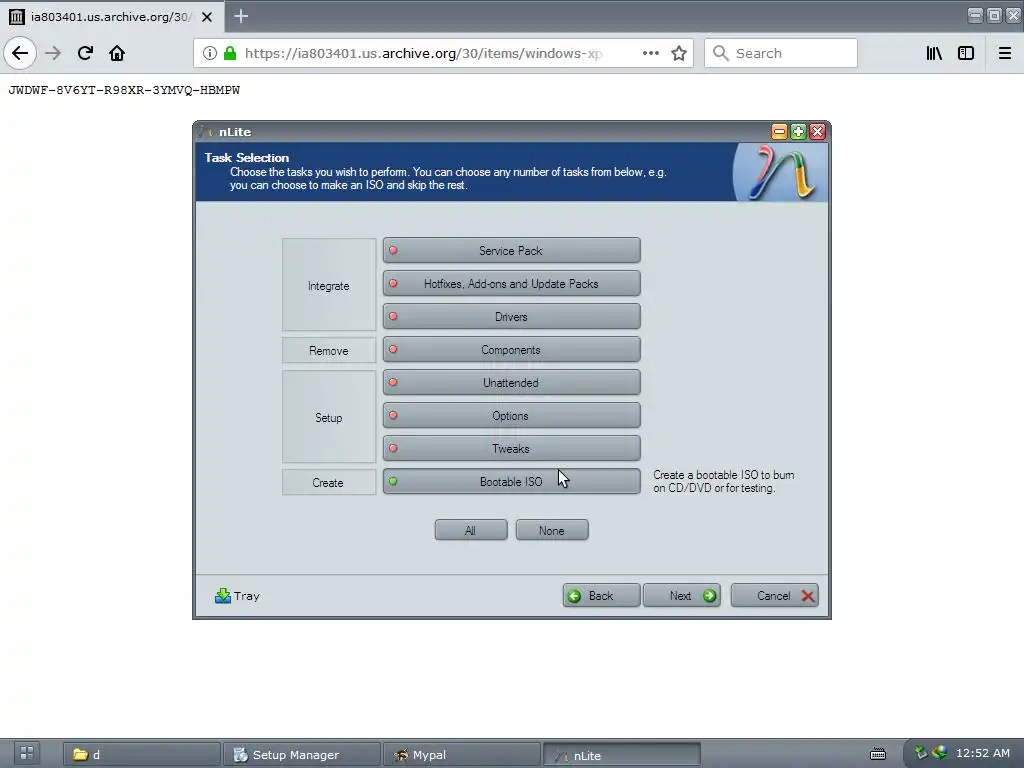Open the browser Library icon
Viewport: 1024px width, 768px height.
coord(934,53)
